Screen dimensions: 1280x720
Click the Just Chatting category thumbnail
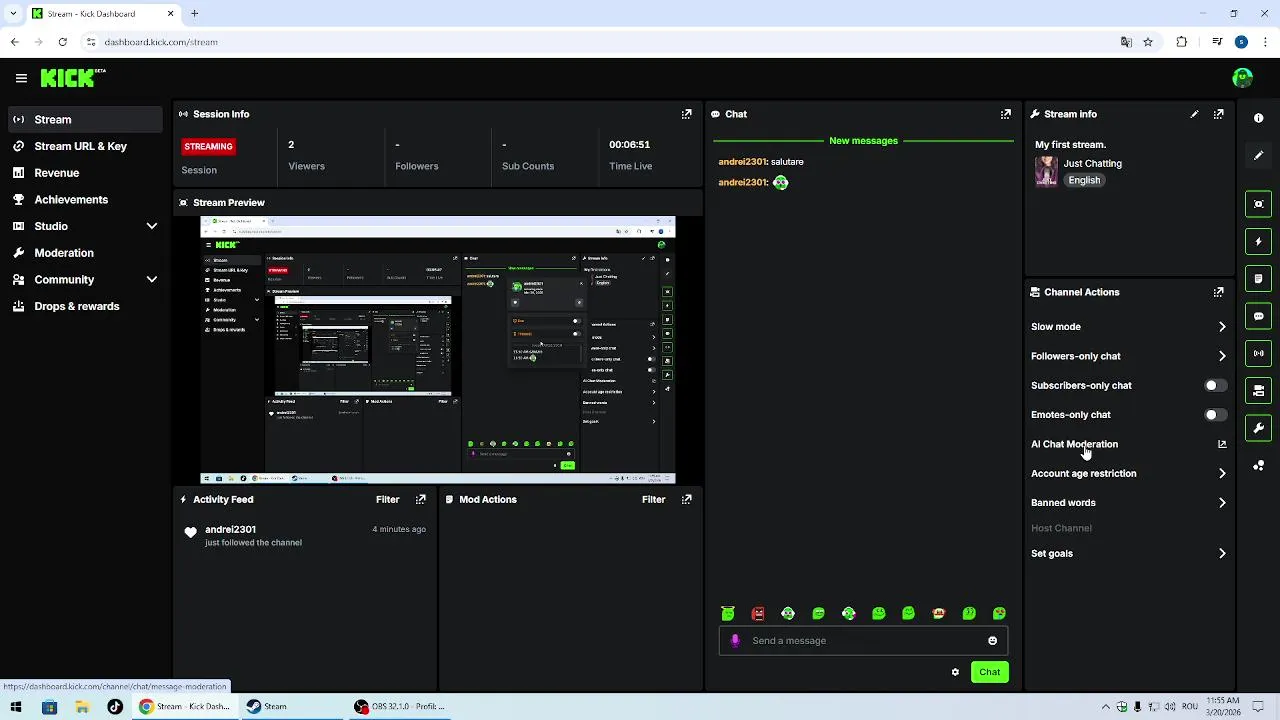coord(1046,171)
